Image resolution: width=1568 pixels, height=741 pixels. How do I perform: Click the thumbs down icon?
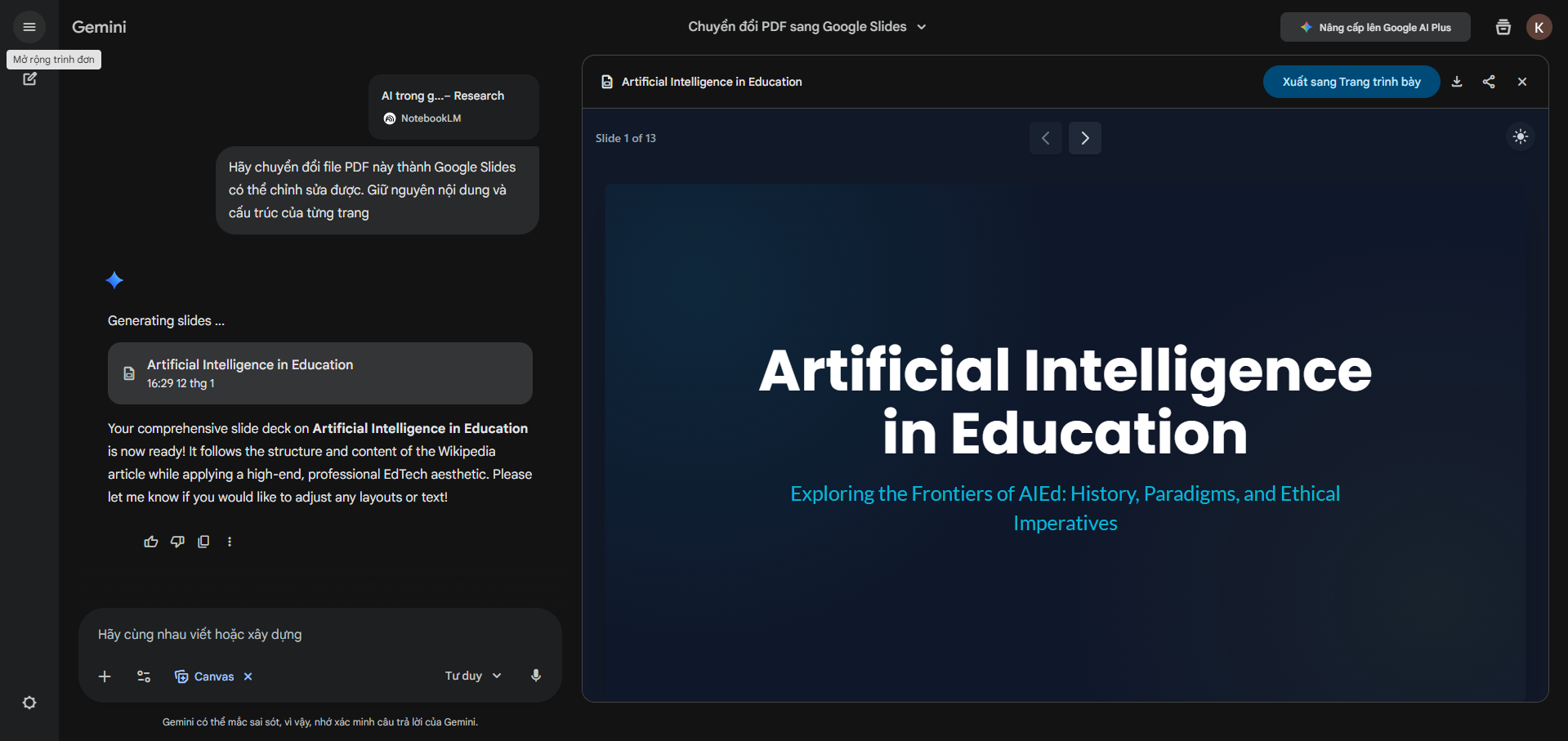177,542
